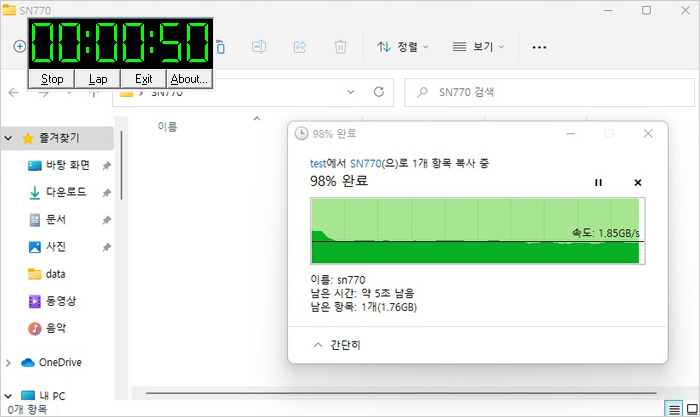Open 다운로드 in the sidebar
This screenshot has height=417, width=700.
pyautogui.click(x=66, y=192)
